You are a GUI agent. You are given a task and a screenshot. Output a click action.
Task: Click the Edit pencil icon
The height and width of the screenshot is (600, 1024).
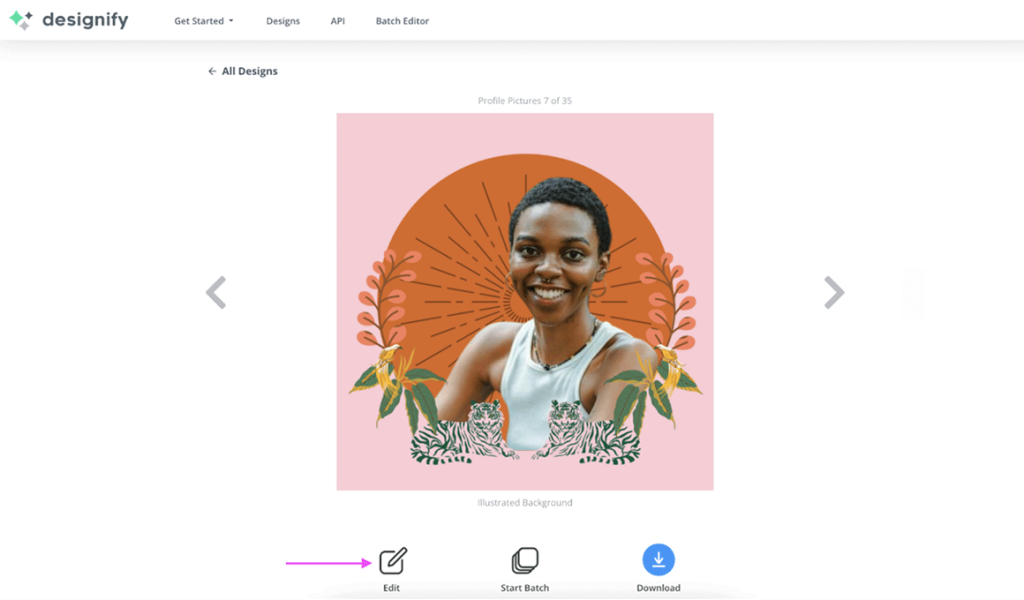(x=393, y=560)
